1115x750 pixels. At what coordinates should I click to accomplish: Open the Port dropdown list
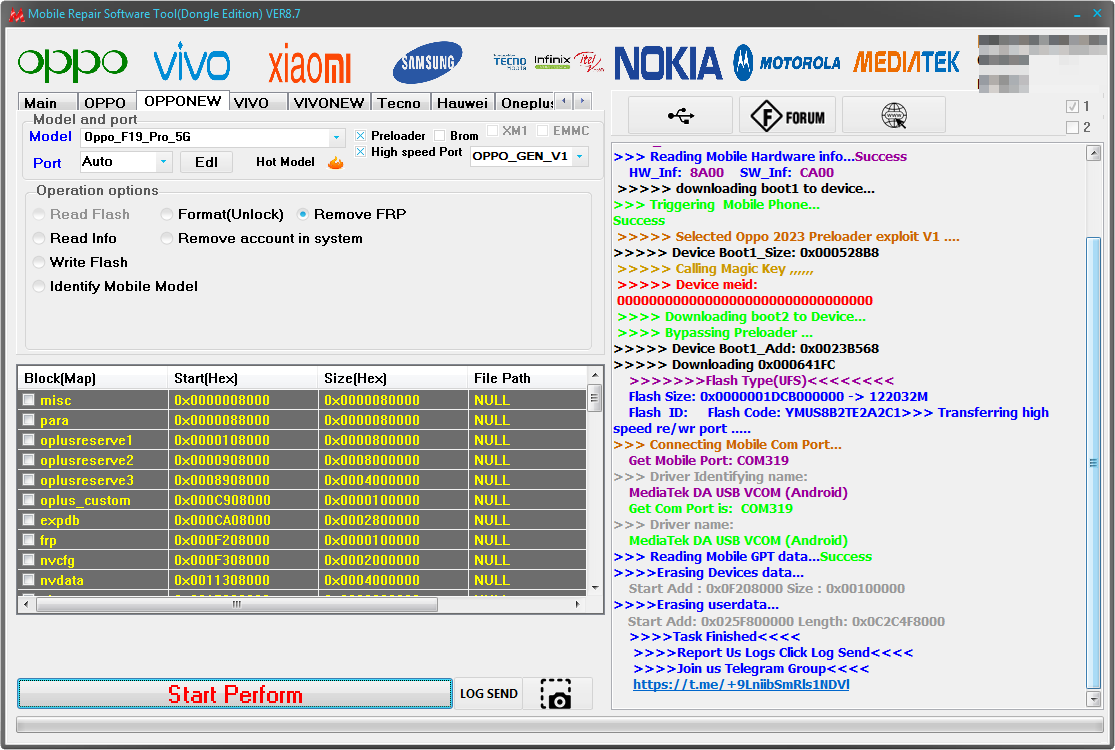(164, 162)
